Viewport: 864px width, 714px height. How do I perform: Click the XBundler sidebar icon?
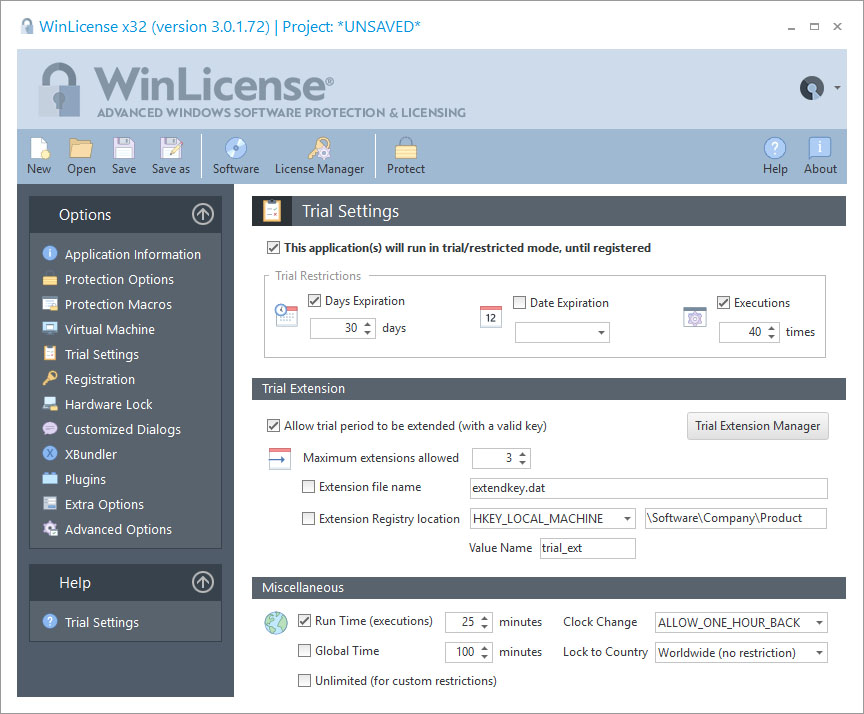point(50,453)
